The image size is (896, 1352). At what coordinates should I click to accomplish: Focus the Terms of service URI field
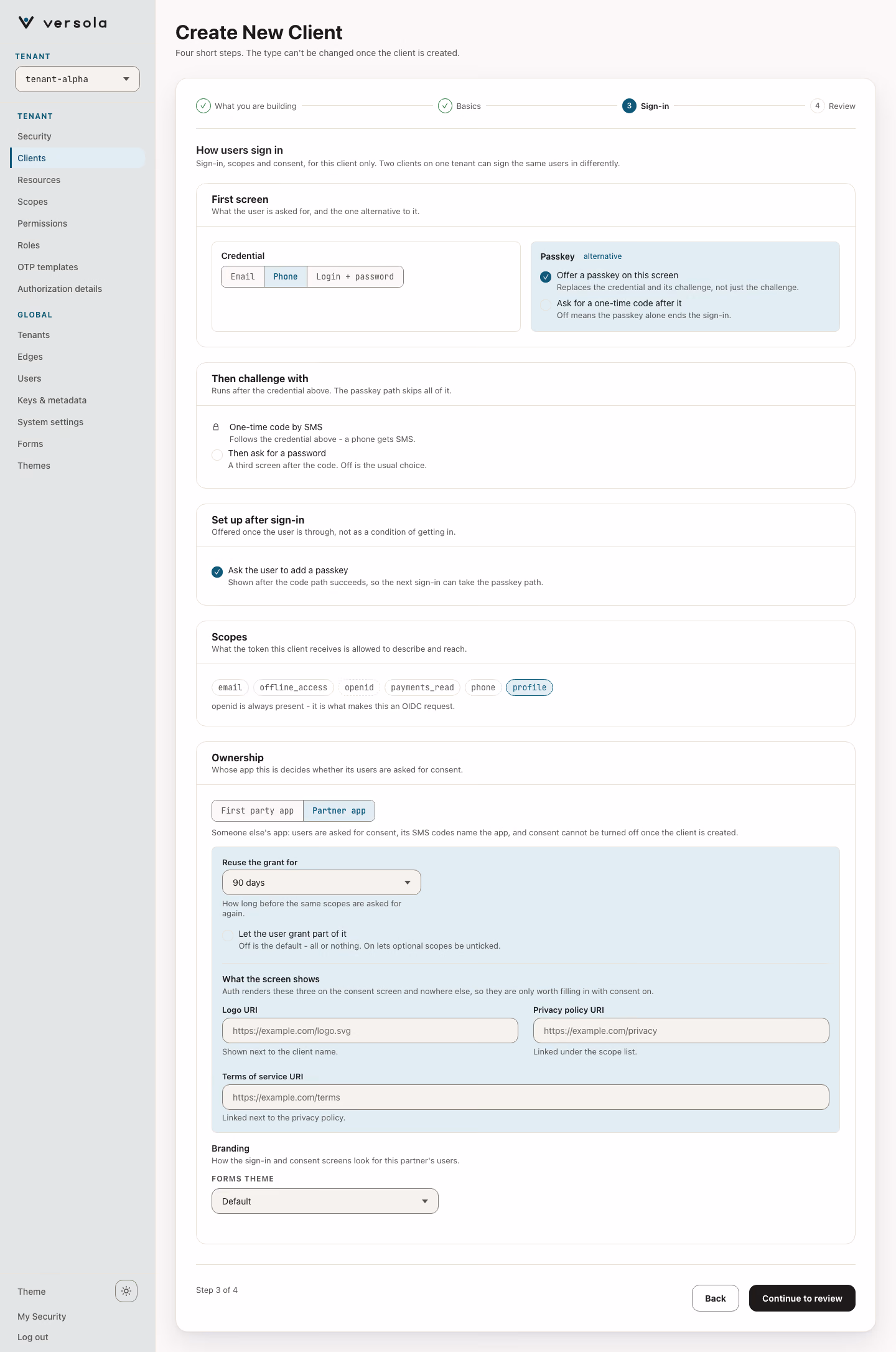coord(526,1097)
